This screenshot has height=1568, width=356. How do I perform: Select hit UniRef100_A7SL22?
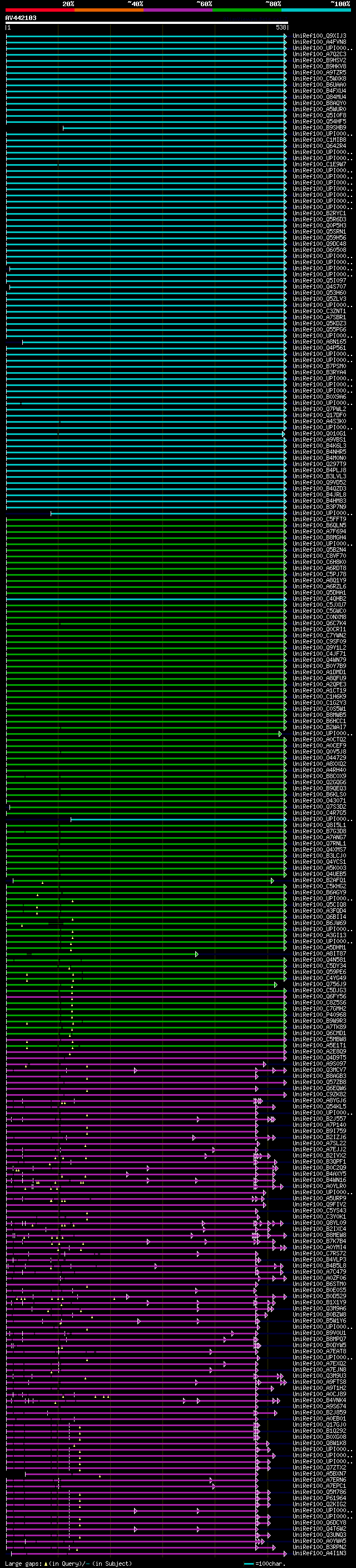pos(319,1143)
